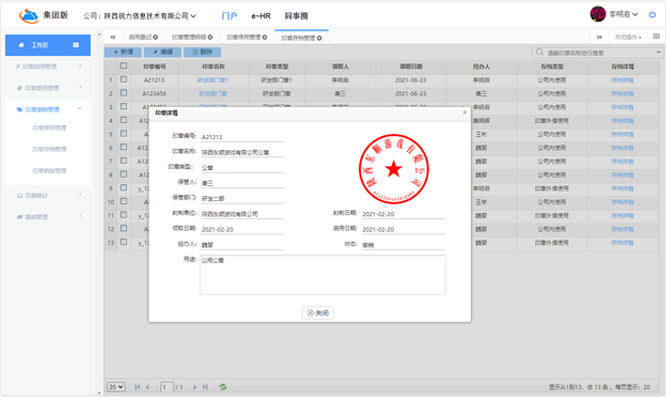Switch to the 启用登记 tab
The image size is (666, 397).
(140, 37)
